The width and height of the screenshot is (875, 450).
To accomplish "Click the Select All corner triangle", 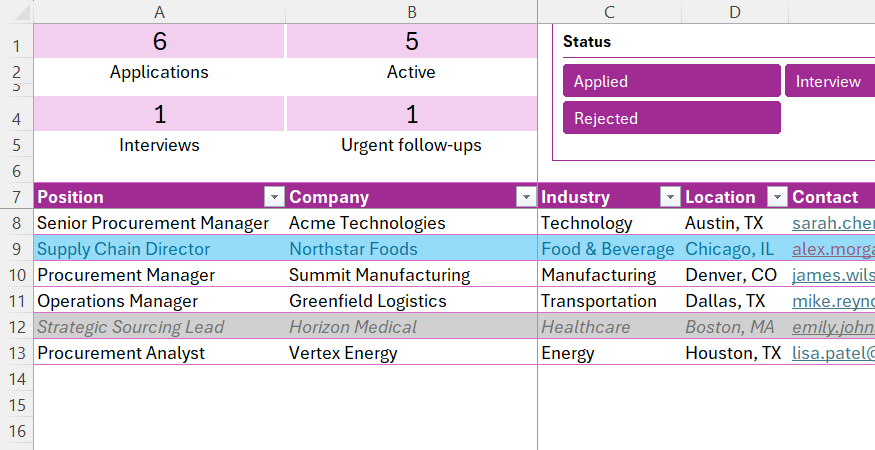I will [x=21, y=12].
